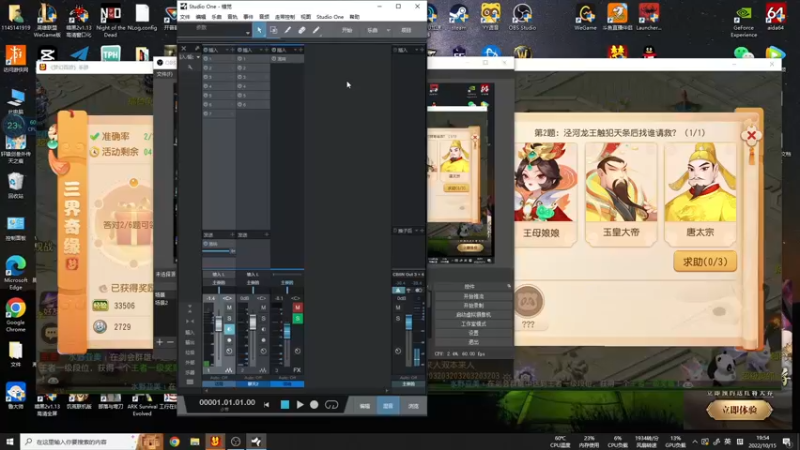Select the Eraser tool in Studio One toolbar
The width and height of the screenshot is (800, 450).
point(302,30)
